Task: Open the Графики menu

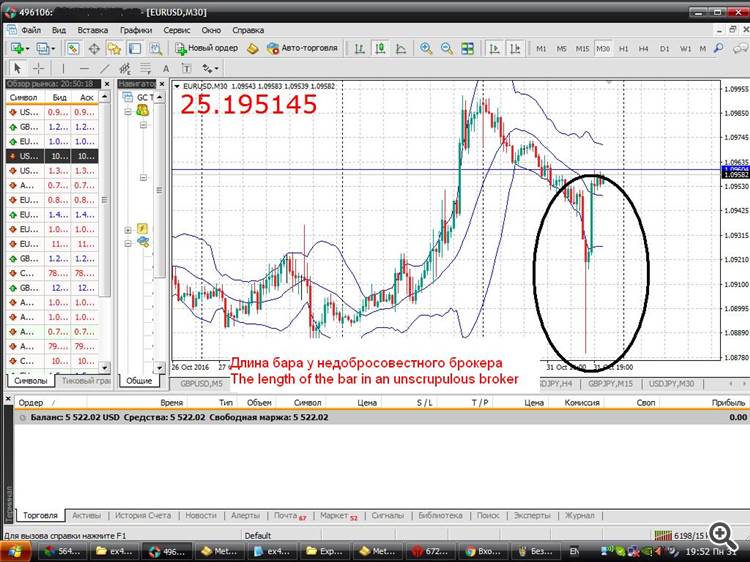Action: (136, 30)
